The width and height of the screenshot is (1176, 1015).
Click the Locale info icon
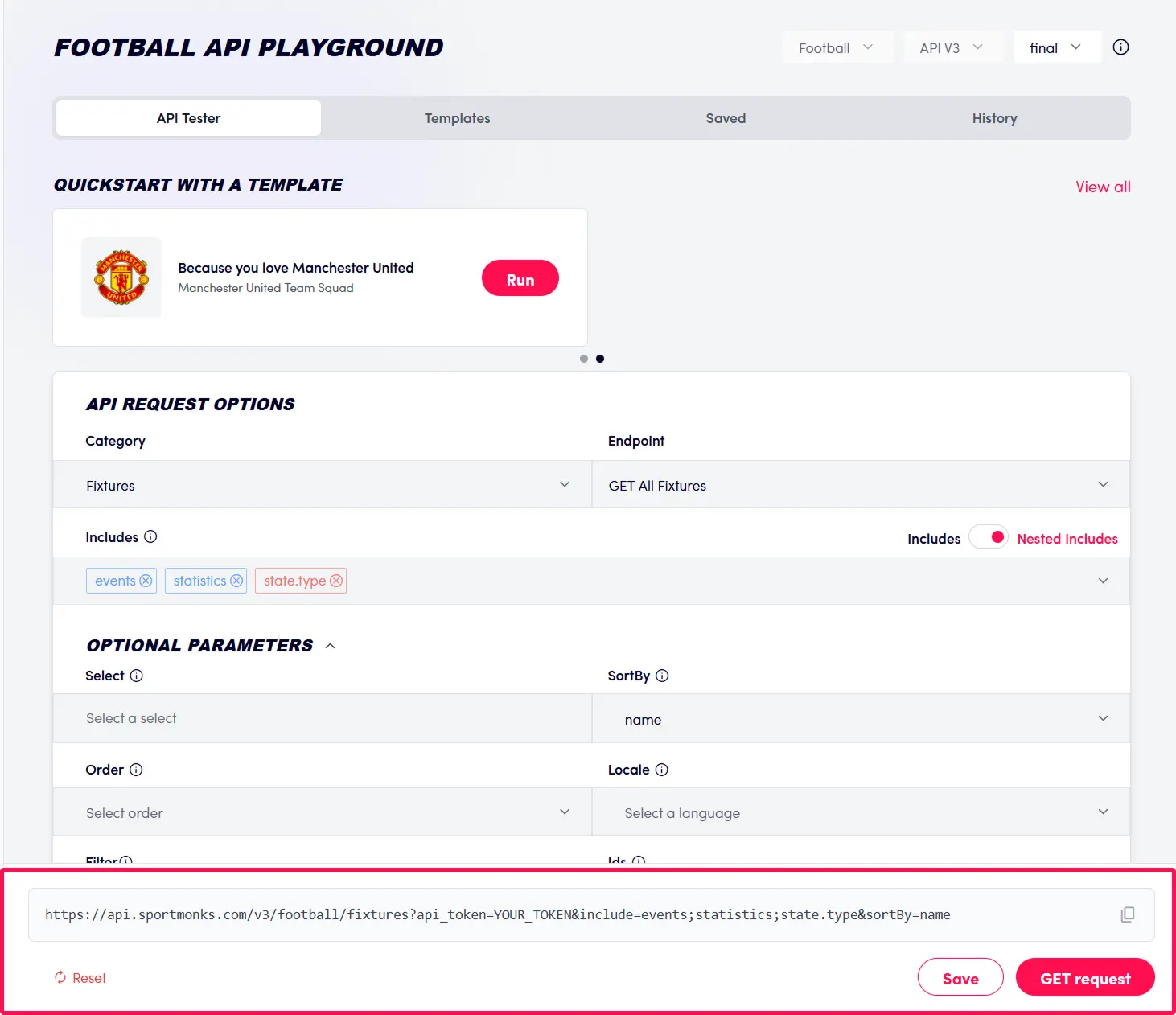[x=661, y=770]
